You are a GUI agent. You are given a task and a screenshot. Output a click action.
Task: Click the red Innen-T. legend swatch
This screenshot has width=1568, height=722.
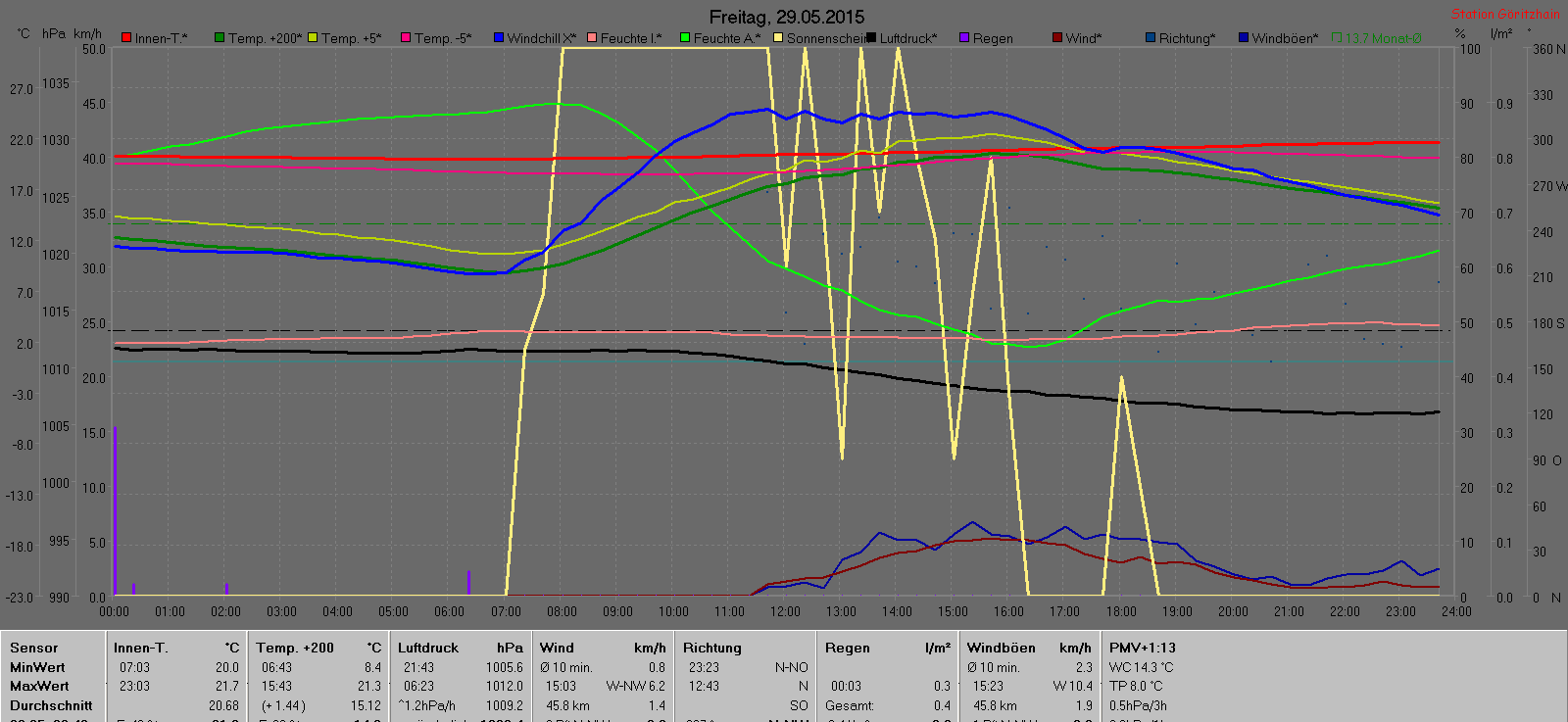click(x=126, y=38)
